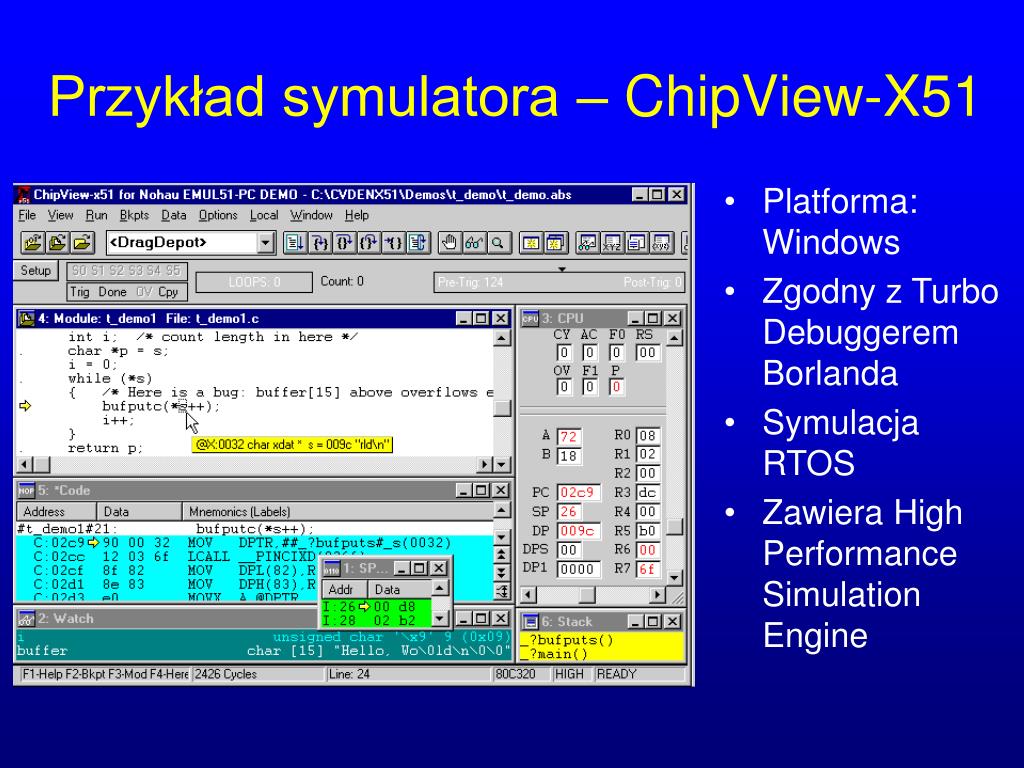
Task: Click the Mnemonics (Labels) column header
Action: click(337, 511)
